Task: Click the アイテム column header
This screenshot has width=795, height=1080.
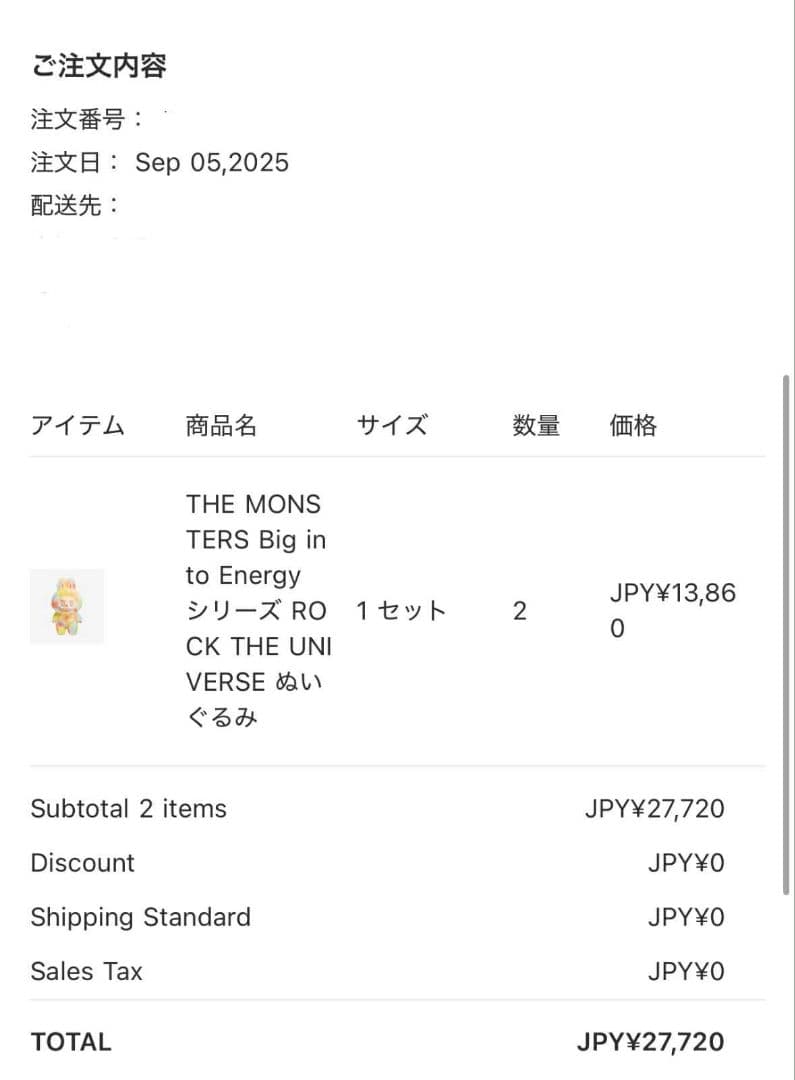Action: 78,425
